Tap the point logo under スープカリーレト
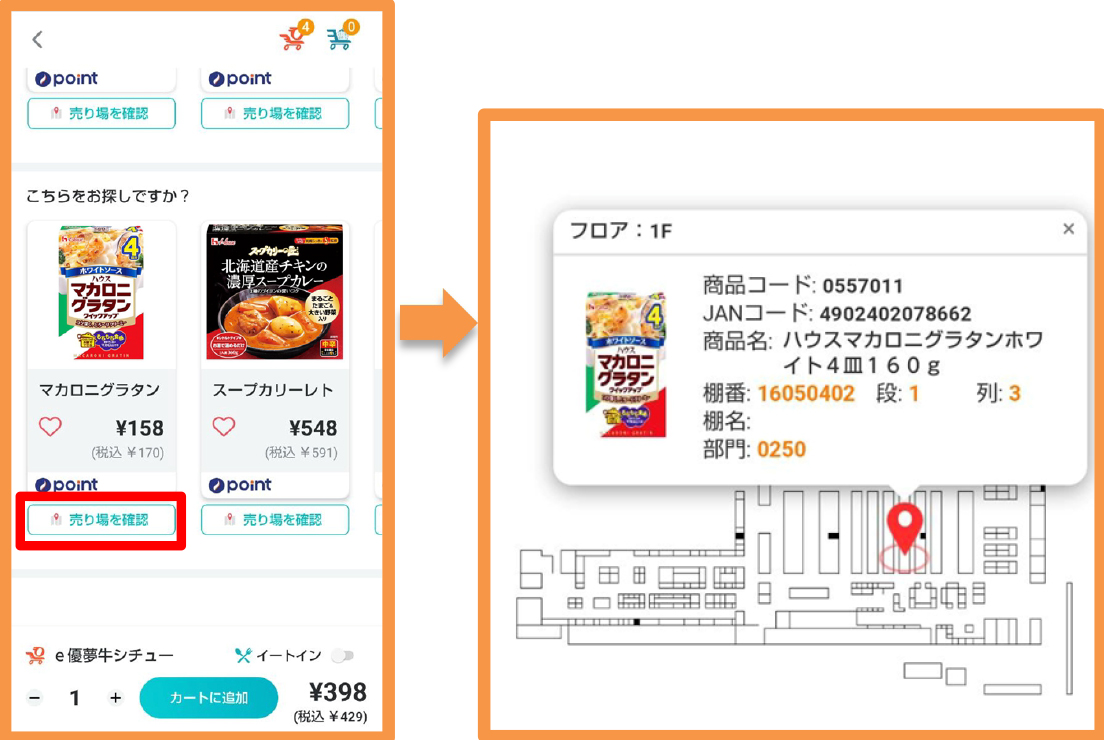 pyautogui.click(x=240, y=484)
